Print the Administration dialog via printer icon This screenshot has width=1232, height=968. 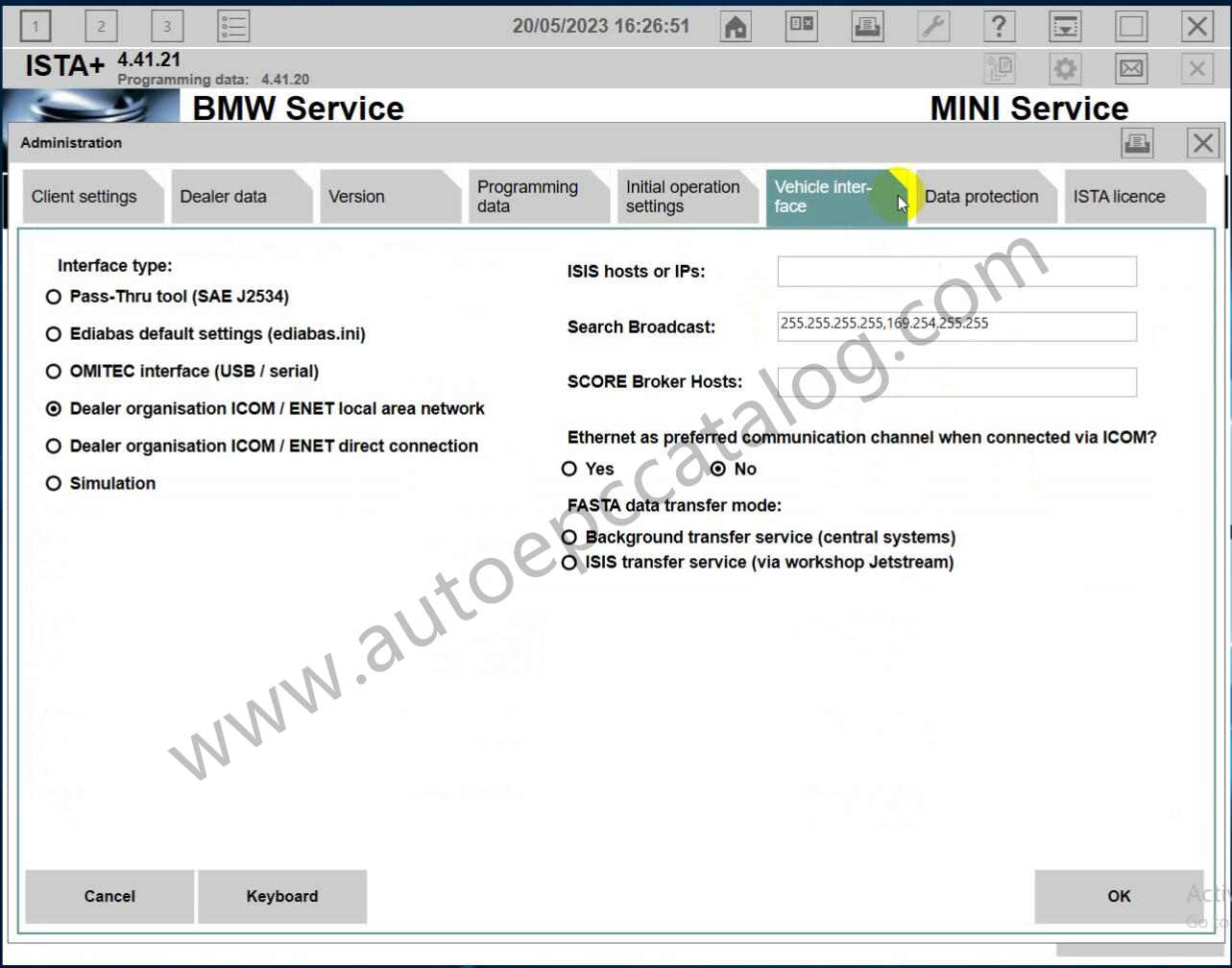point(1137,143)
